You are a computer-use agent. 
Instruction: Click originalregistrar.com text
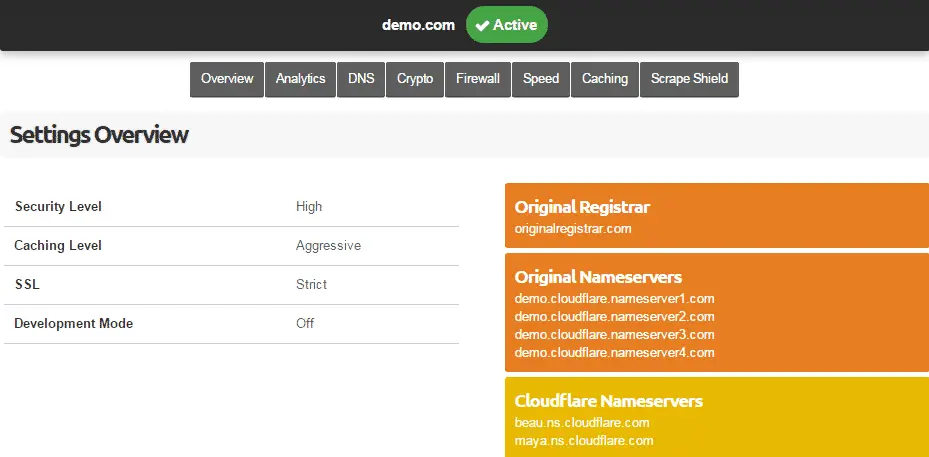point(573,228)
